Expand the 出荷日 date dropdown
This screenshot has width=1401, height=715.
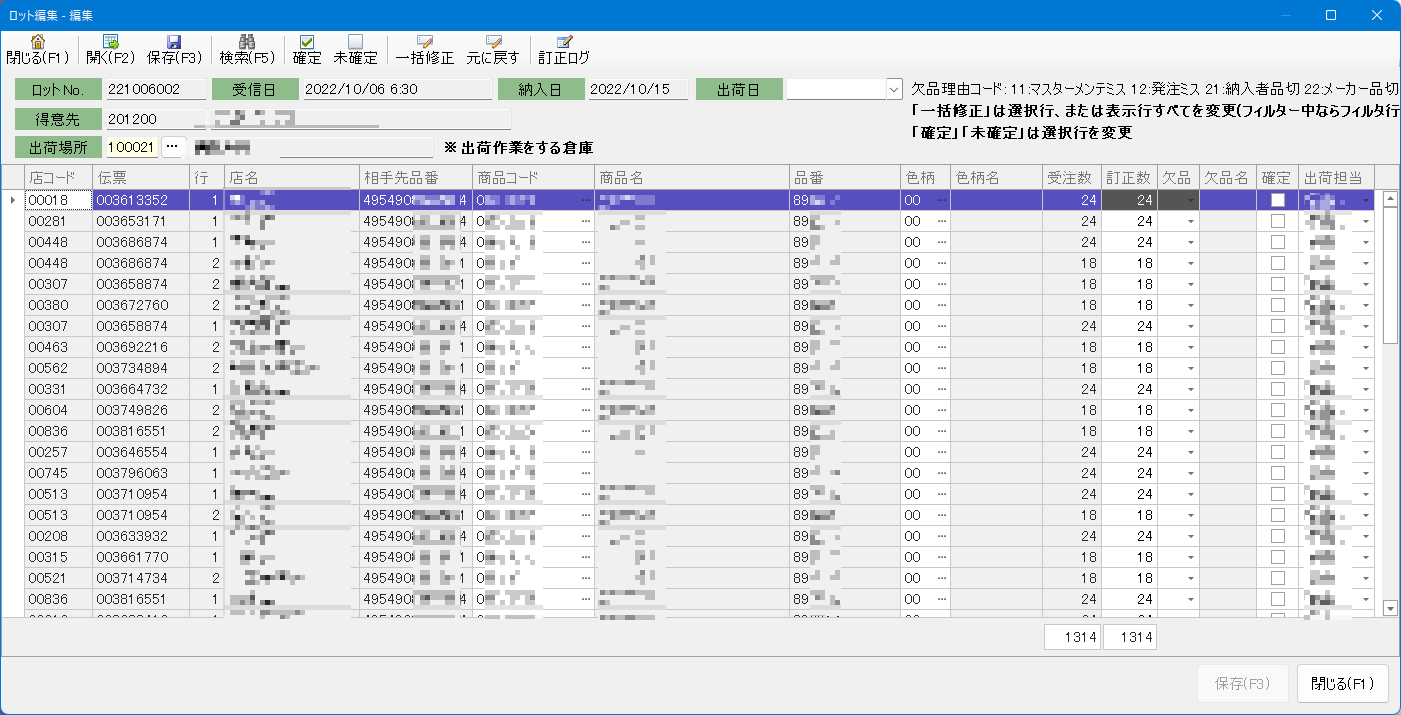[893, 89]
